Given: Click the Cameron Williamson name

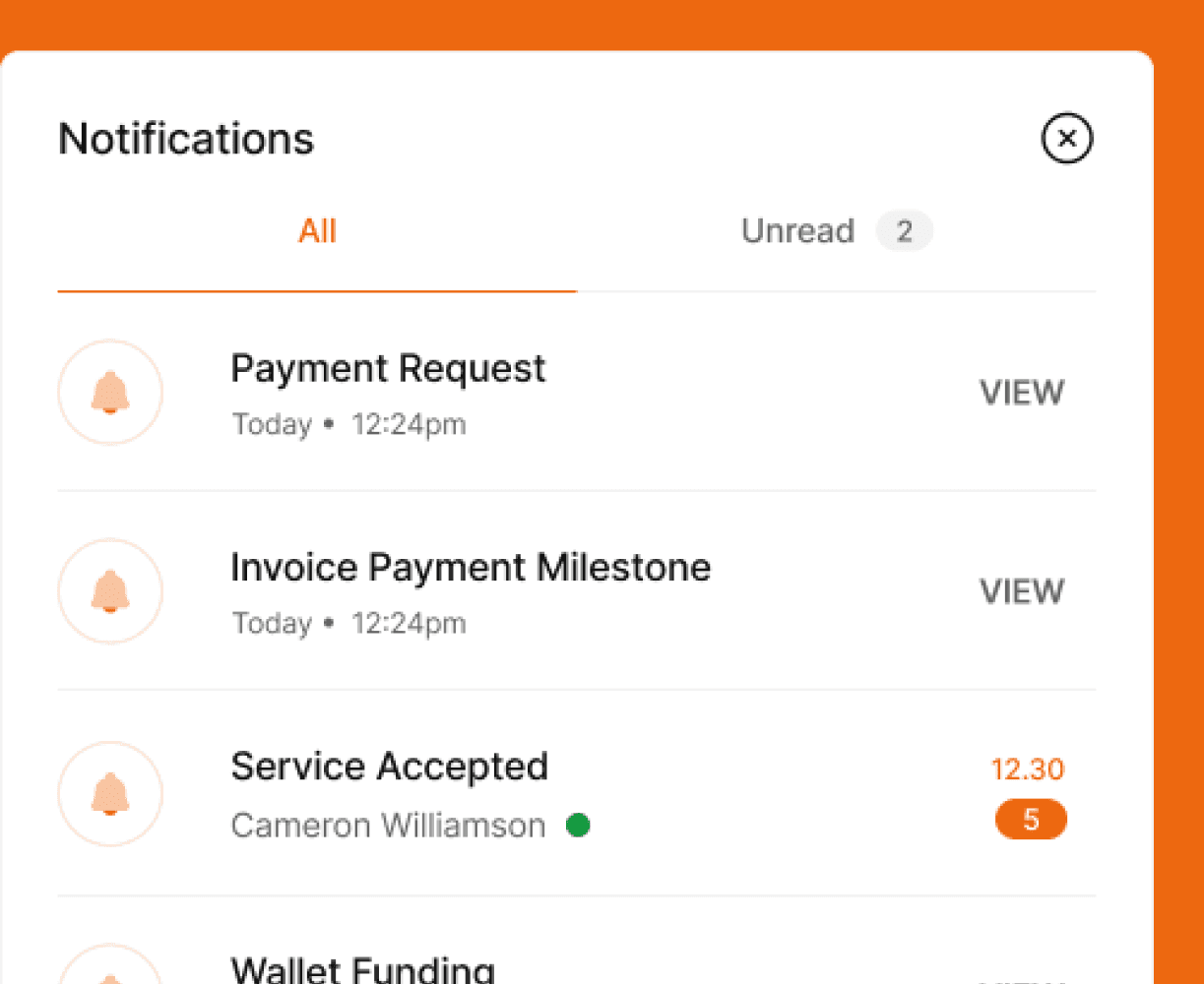Looking at the screenshot, I should point(388,826).
